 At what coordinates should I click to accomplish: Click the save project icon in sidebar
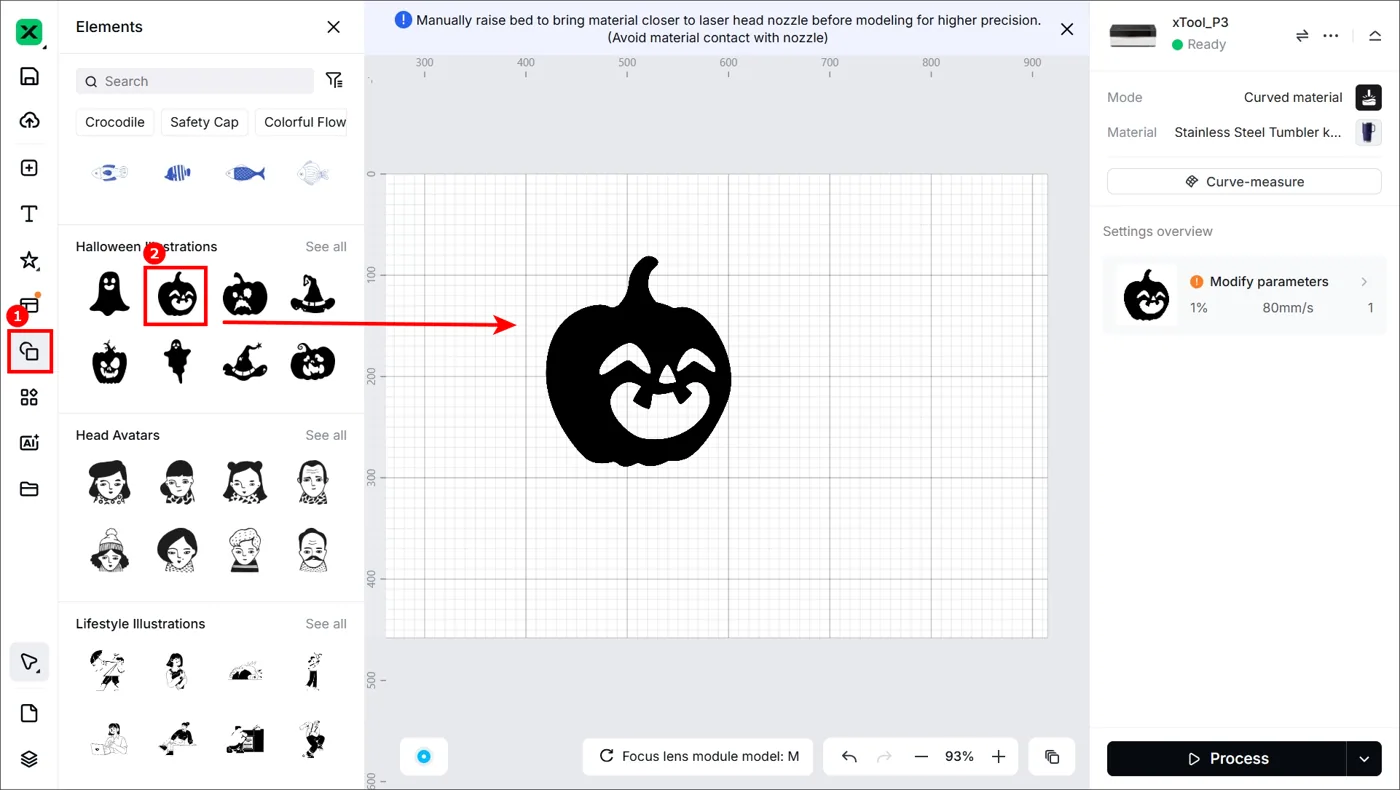click(x=29, y=77)
